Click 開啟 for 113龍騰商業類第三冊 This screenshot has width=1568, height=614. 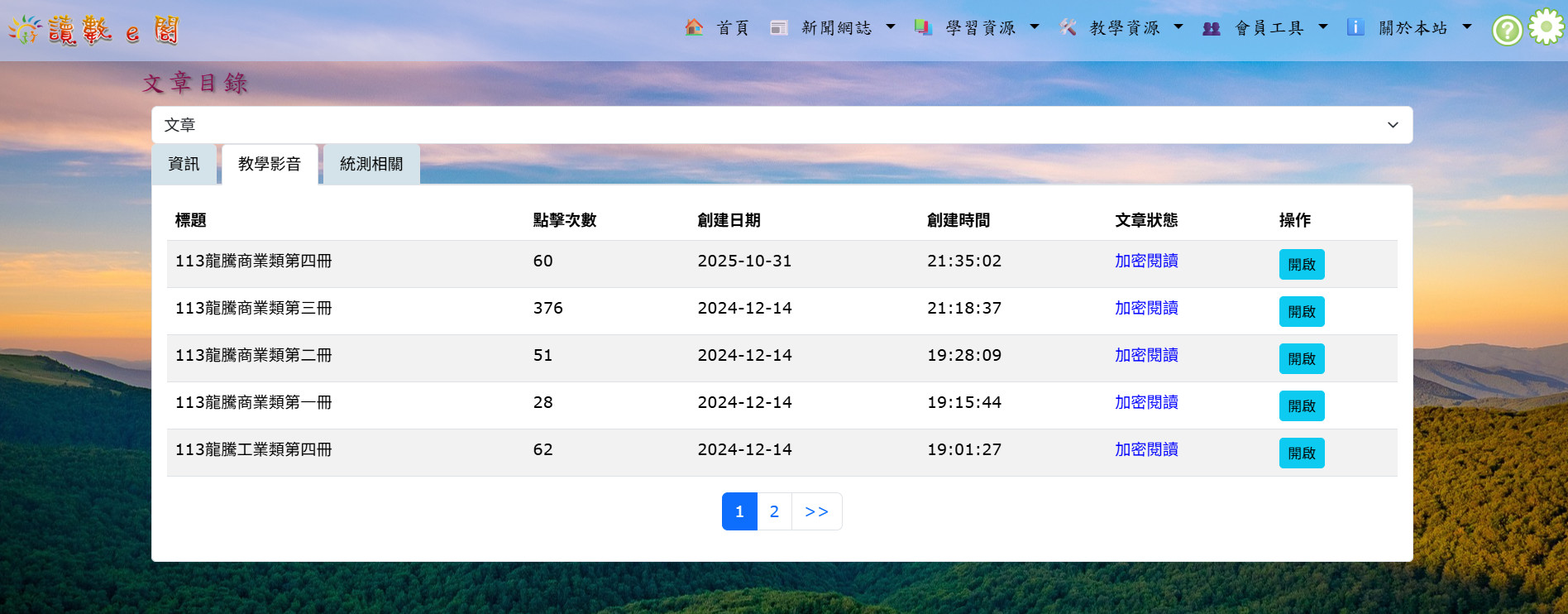click(x=1302, y=312)
